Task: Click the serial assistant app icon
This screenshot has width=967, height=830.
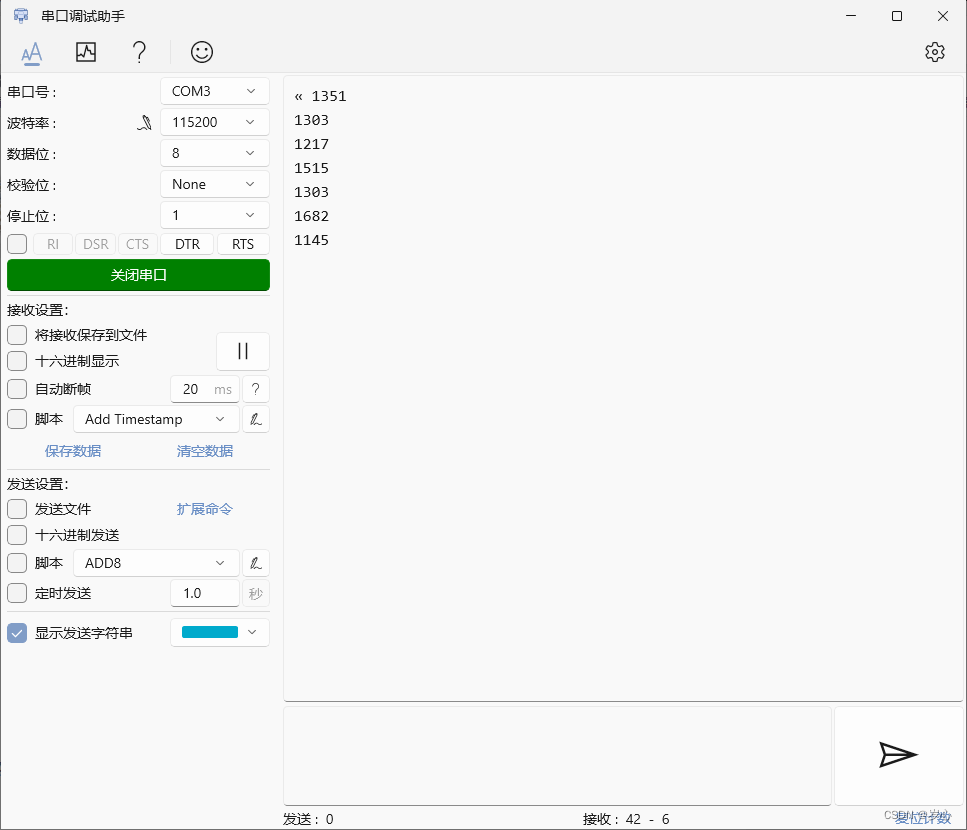Action: point(20,16)
